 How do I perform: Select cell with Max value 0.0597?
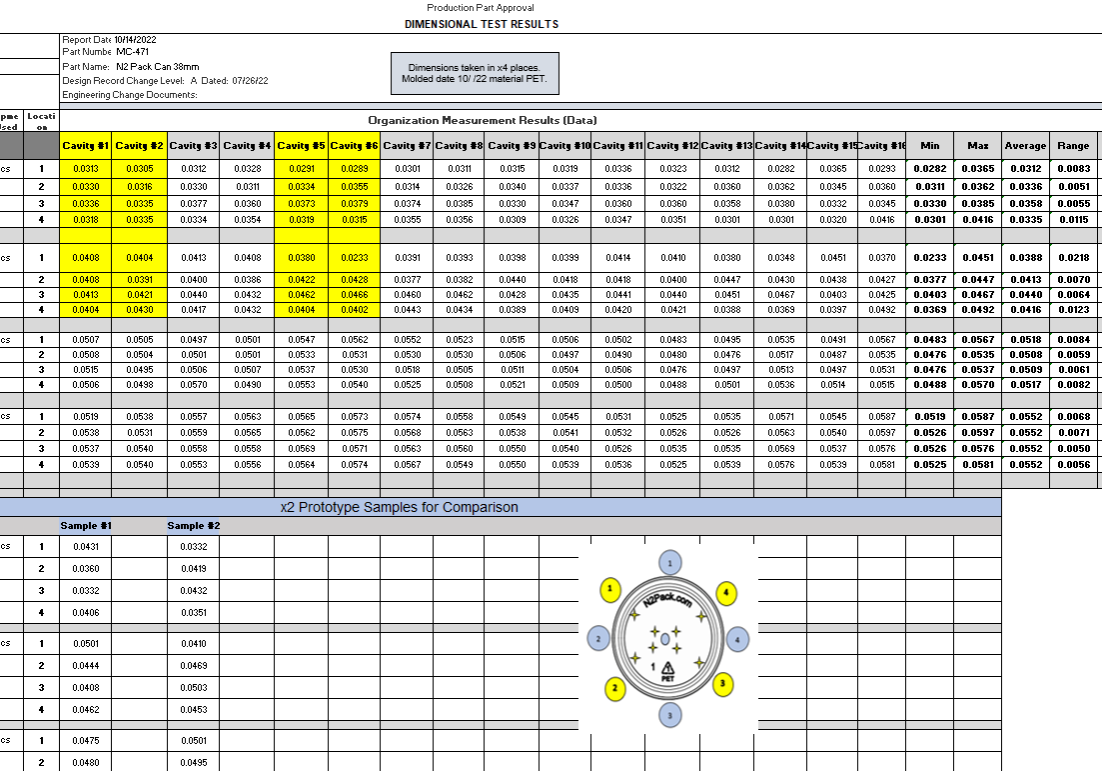(x=978, y=433)
